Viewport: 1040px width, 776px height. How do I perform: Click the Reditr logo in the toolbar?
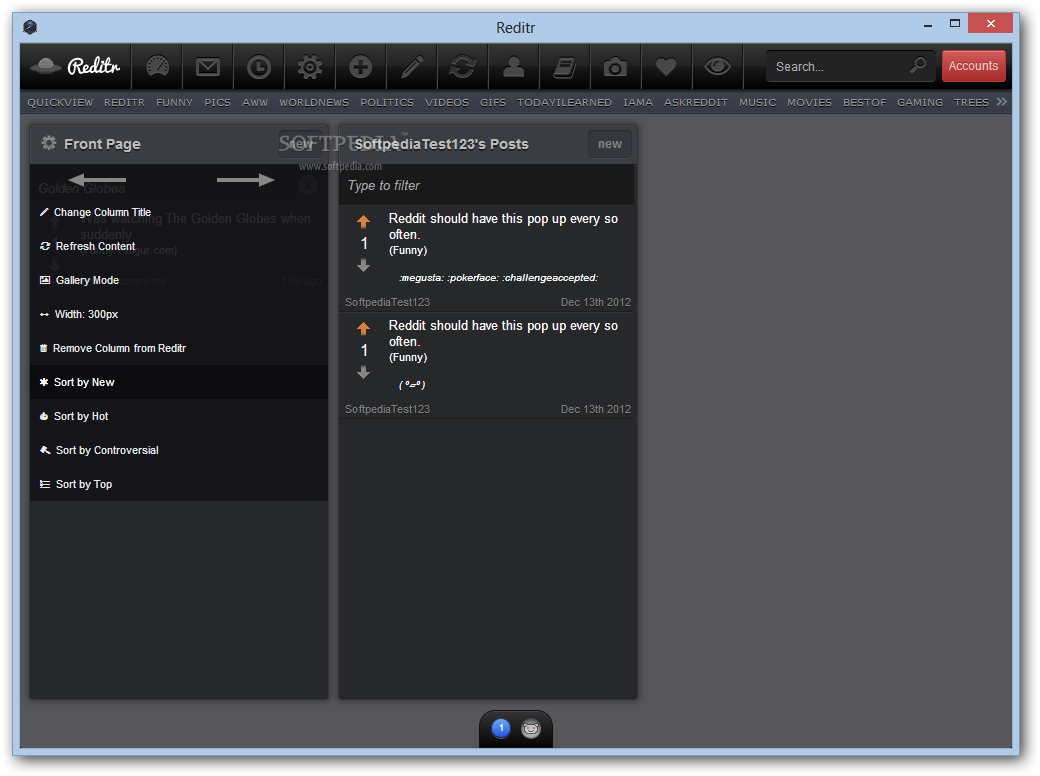click(x=76, y=66)
